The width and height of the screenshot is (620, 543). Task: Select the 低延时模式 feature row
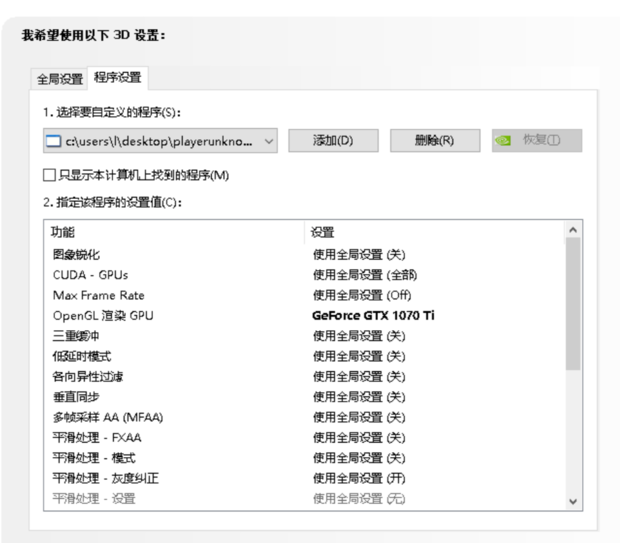[x=304, y=356]
